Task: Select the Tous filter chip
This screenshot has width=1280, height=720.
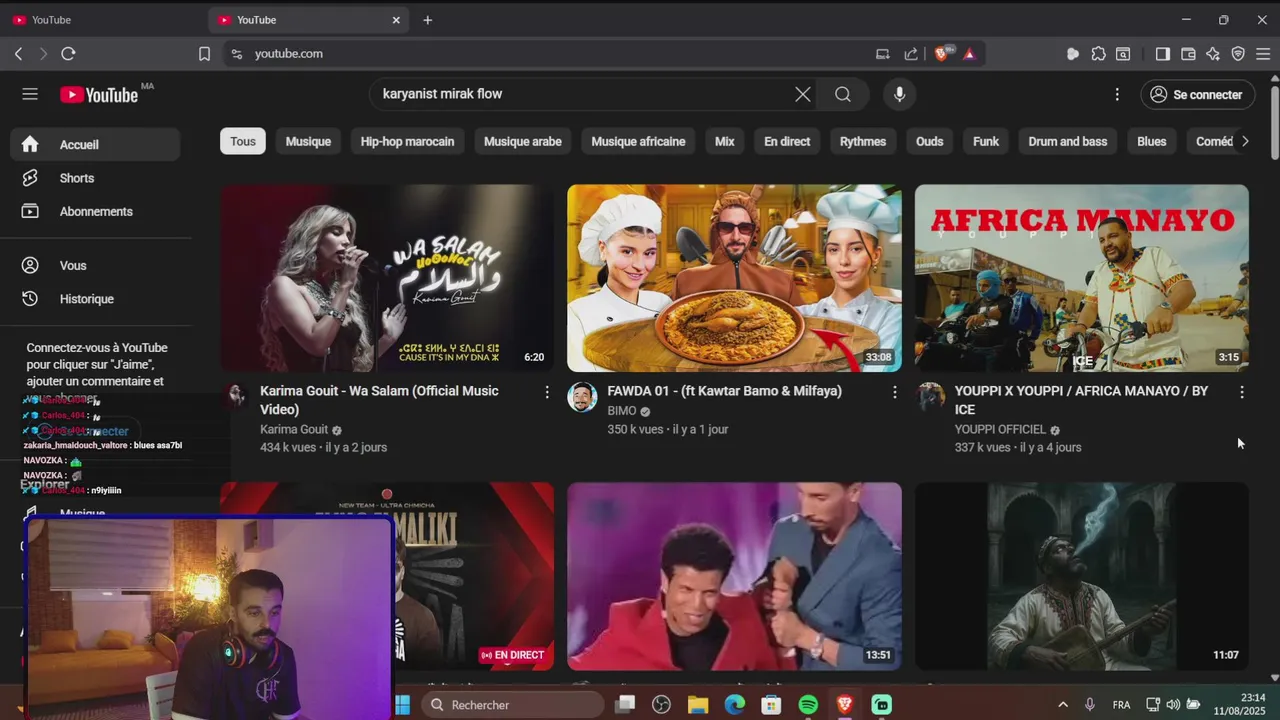Action: pos(243,141)
